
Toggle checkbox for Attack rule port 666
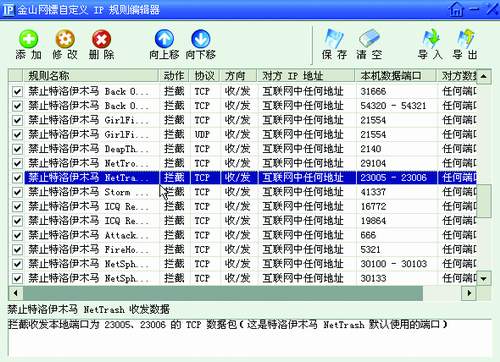pyautogui.click(x=17, y=235)
